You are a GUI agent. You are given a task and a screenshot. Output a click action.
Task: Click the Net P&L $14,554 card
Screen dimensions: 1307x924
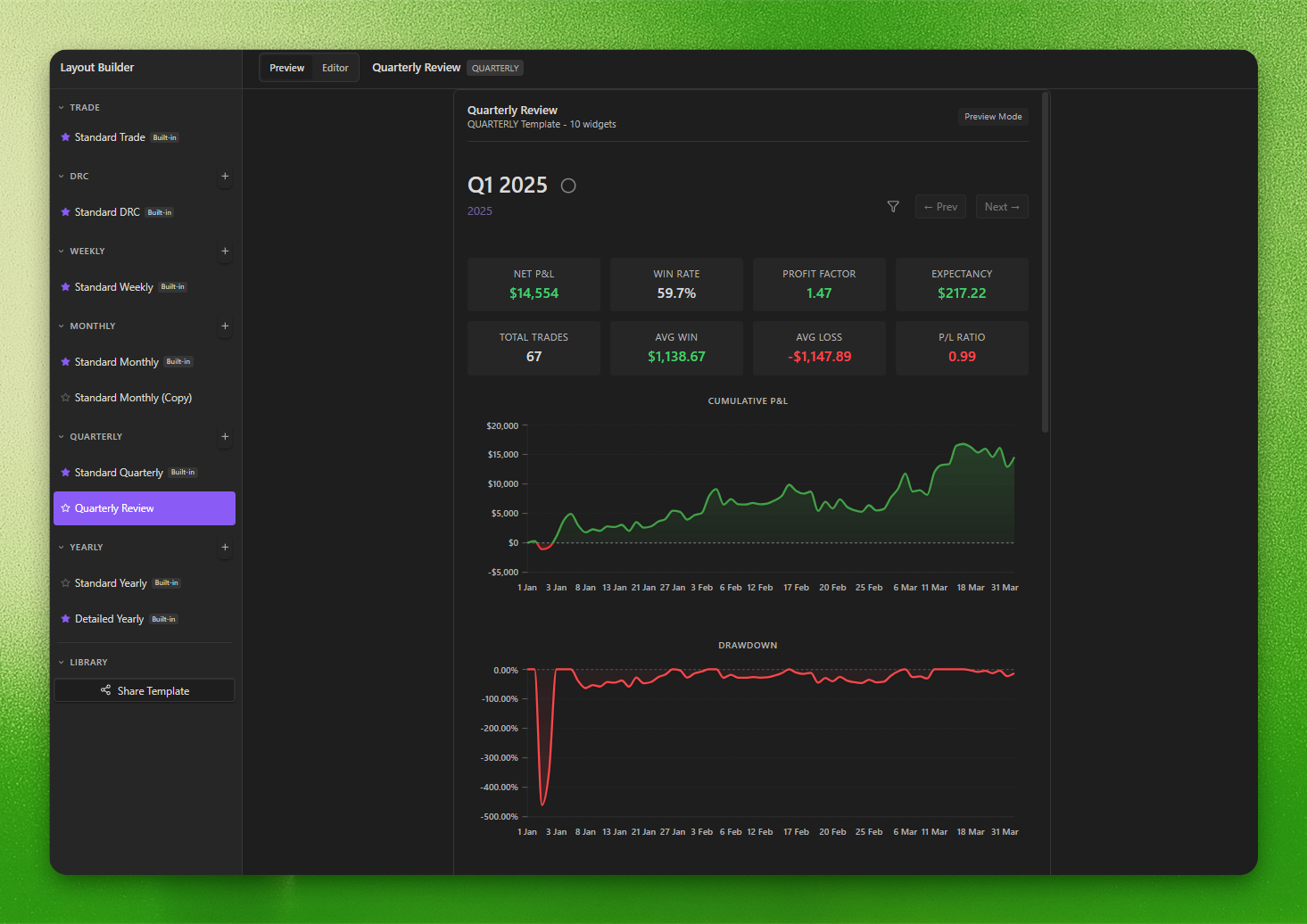(x=534, y=285)
